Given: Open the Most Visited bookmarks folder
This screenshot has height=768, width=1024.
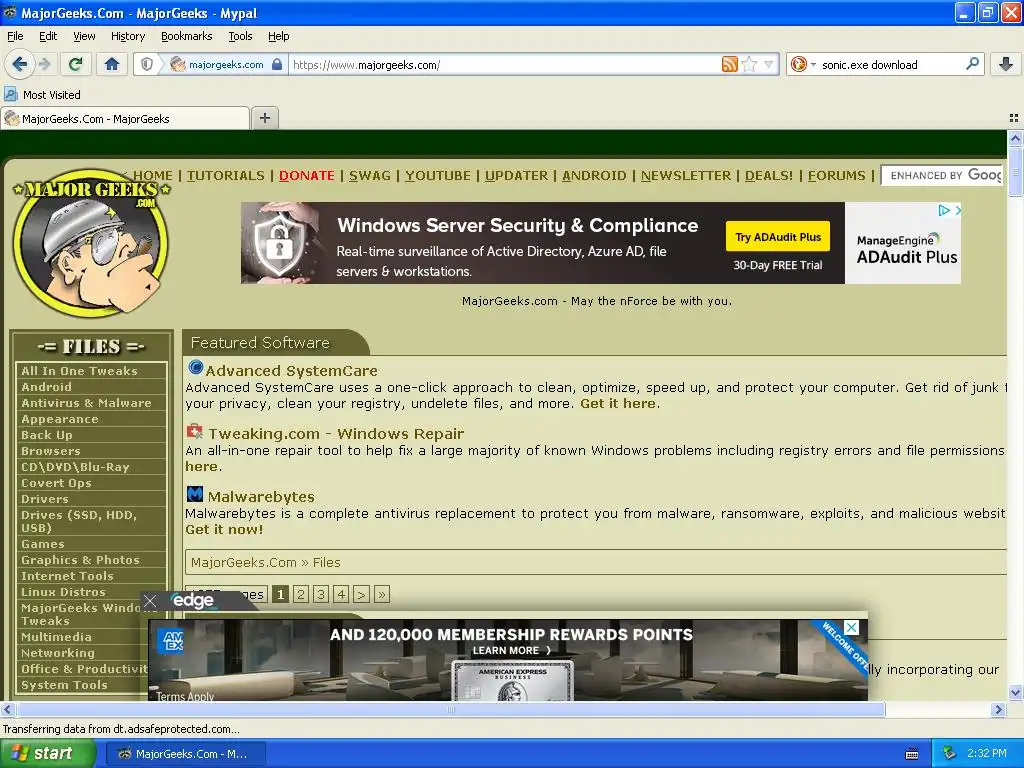Looking at the screenshot, I should click(43, 95).
